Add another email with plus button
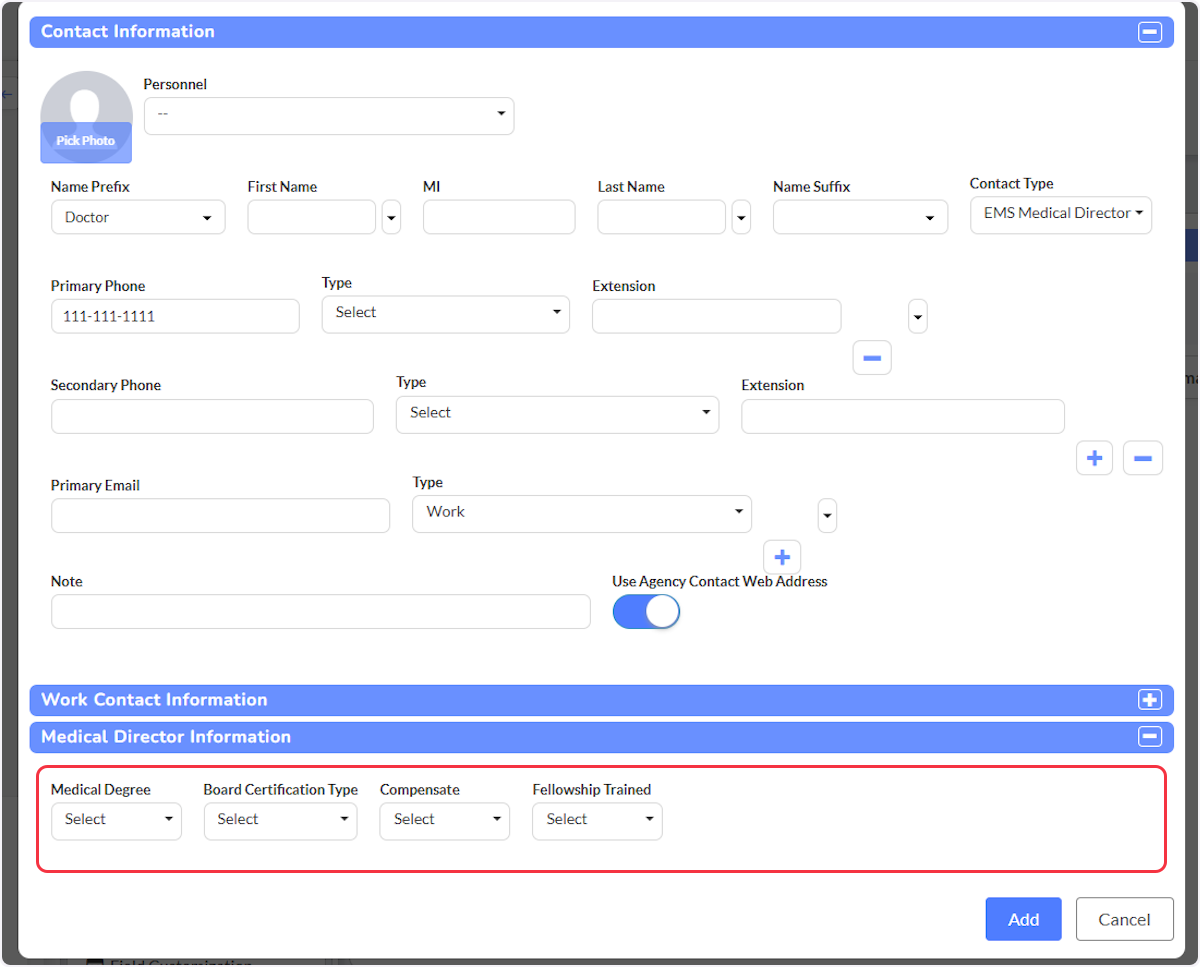The height and width of the screenshot is (967, 1200). (782, 557)
